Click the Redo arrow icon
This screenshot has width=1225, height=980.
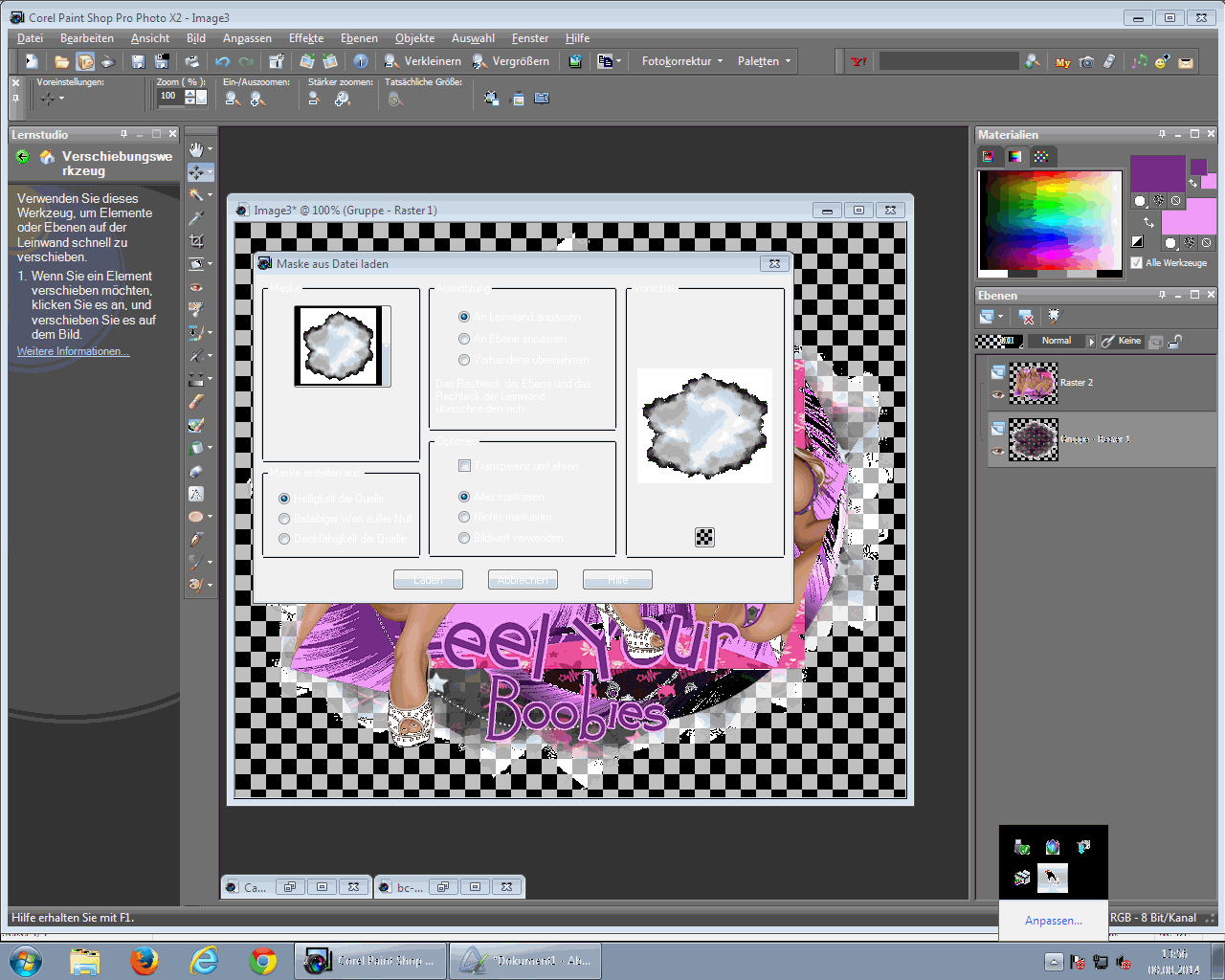pyautogui.click(x=246, y=61)
